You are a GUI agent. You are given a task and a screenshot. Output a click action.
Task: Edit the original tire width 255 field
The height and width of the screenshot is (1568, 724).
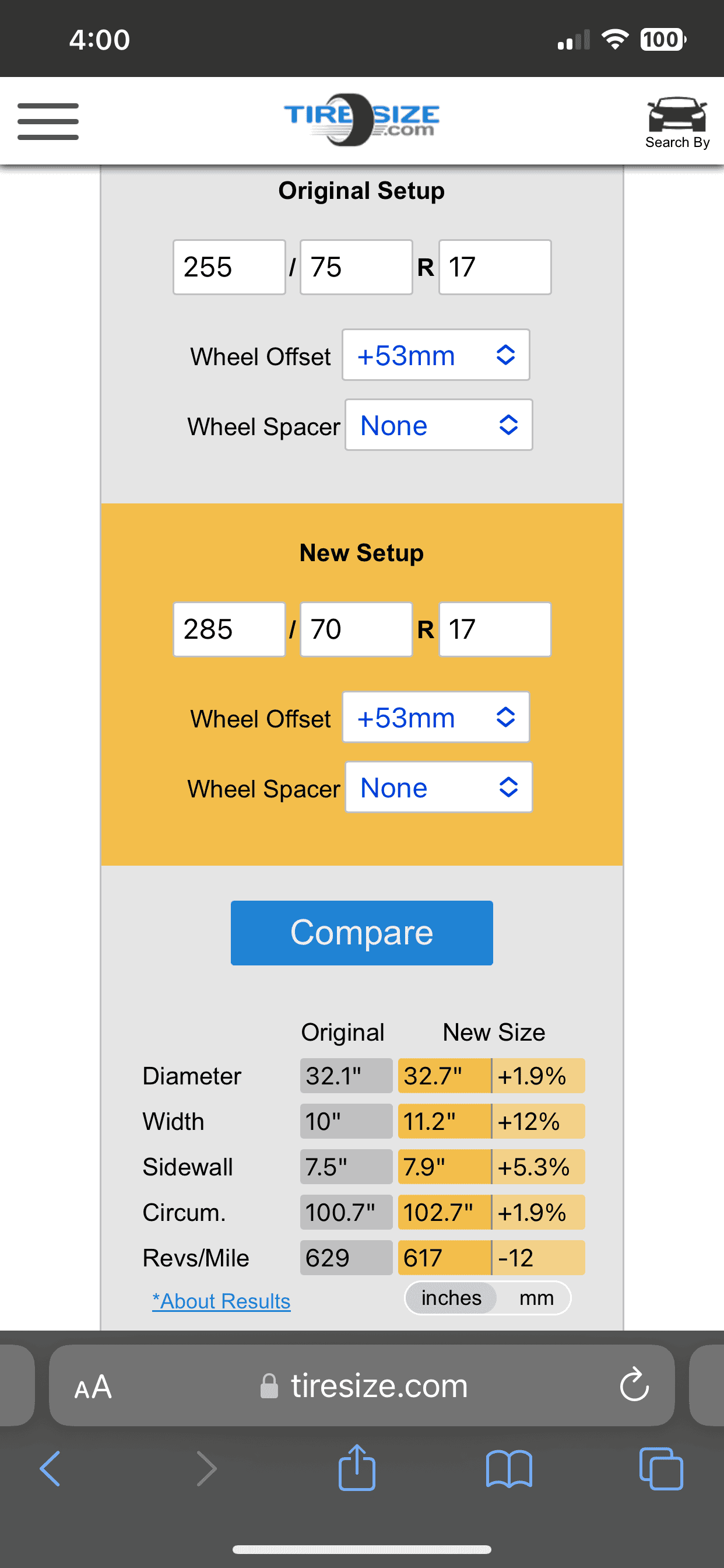click(229, 267)
